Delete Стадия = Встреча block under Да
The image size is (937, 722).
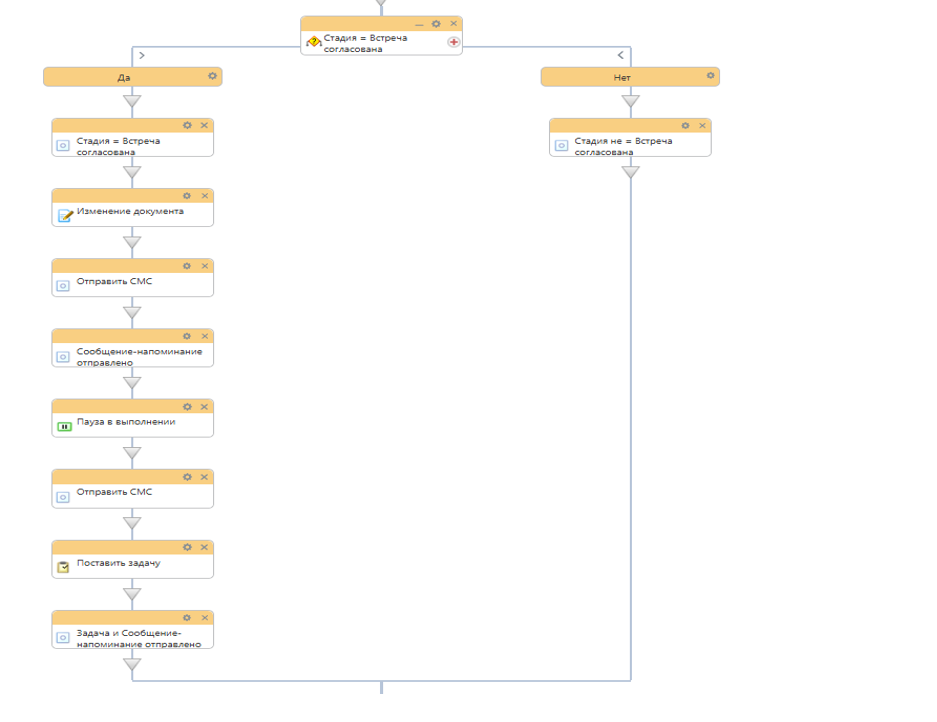204,126
